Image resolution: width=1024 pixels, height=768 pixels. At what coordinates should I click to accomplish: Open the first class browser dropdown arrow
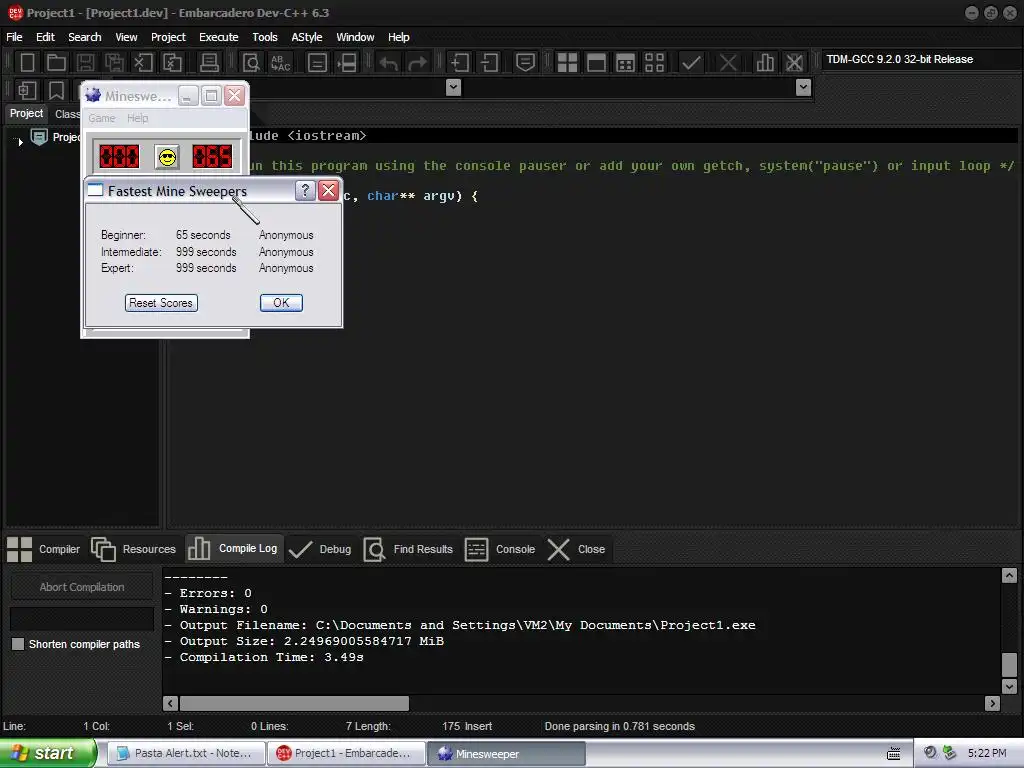click(x=453, y=87)
